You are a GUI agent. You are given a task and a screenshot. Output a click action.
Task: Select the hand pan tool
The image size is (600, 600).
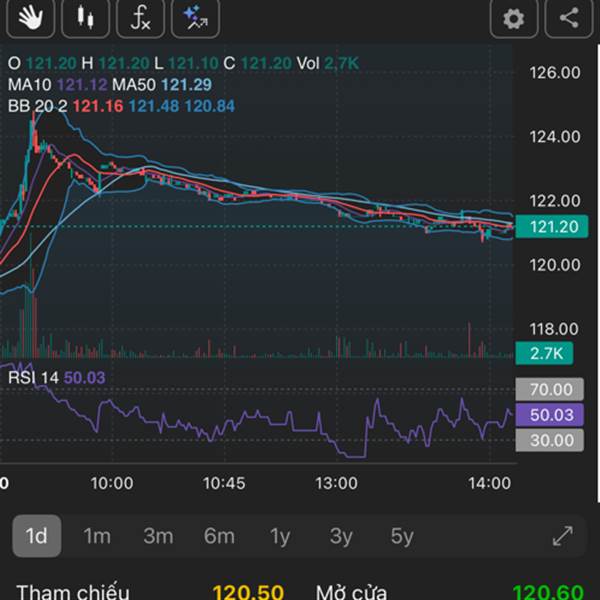click(31, 18)
